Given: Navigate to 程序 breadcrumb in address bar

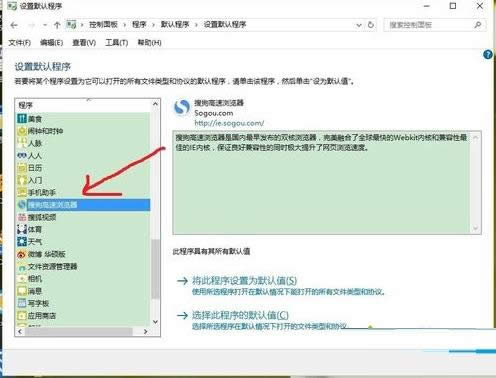Looking at the screenshot, I should click(139, 25).
